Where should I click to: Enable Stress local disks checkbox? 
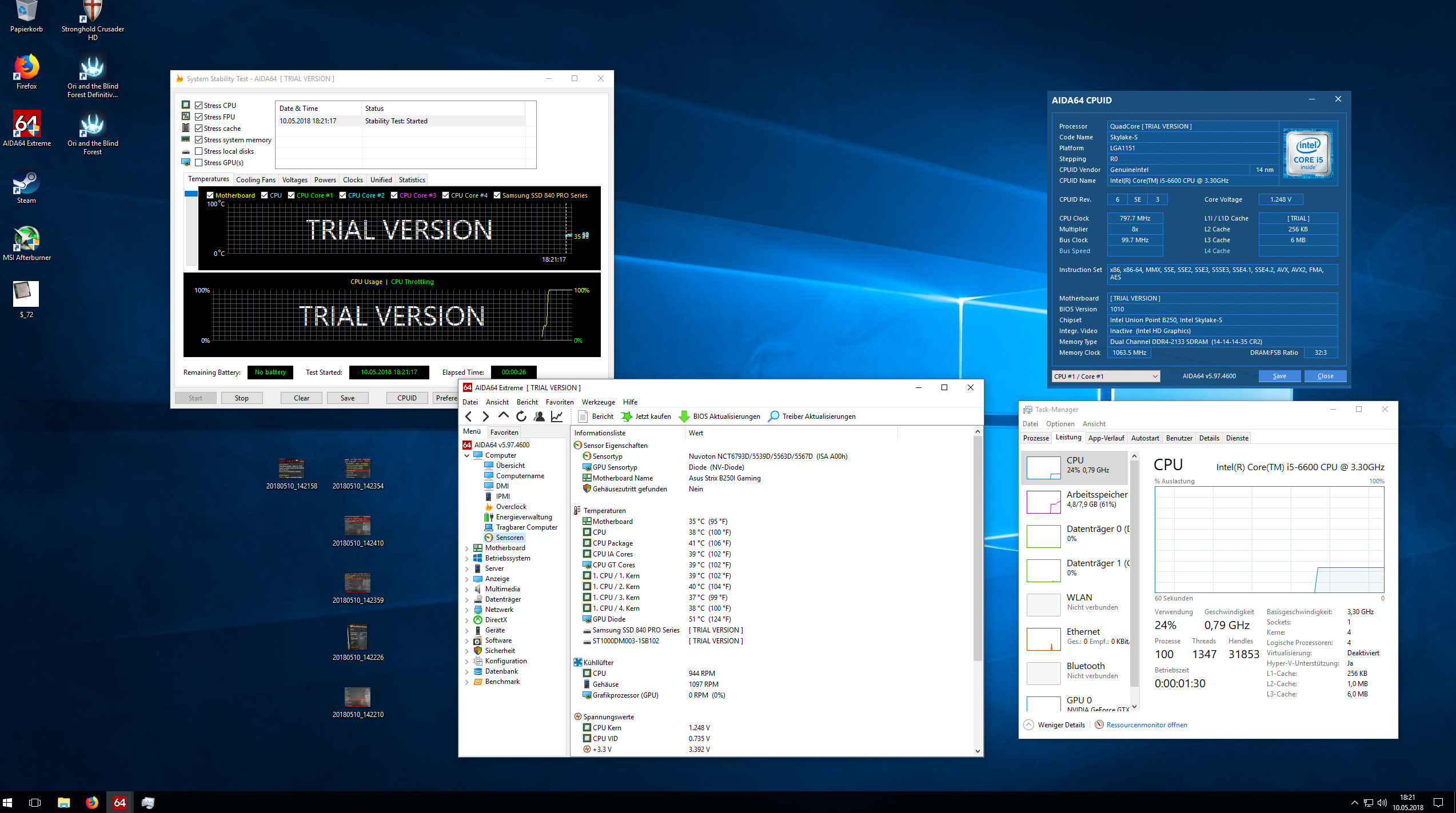(x=199, y=151)
